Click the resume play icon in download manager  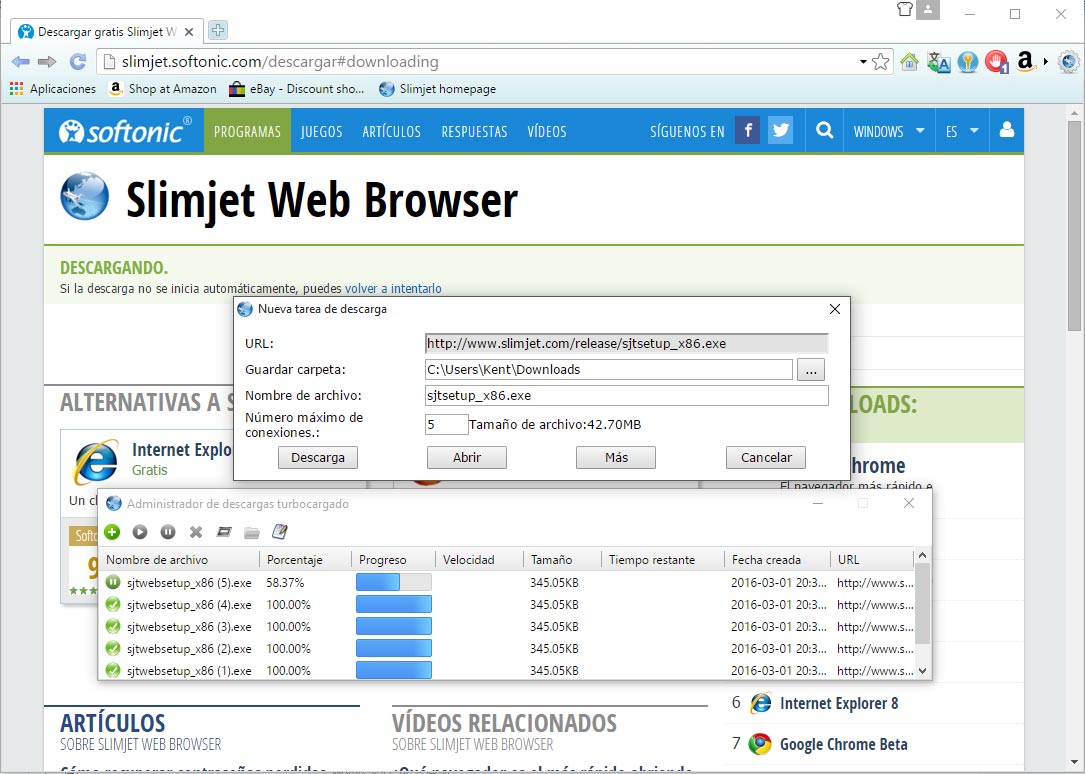tap(140, 531)
